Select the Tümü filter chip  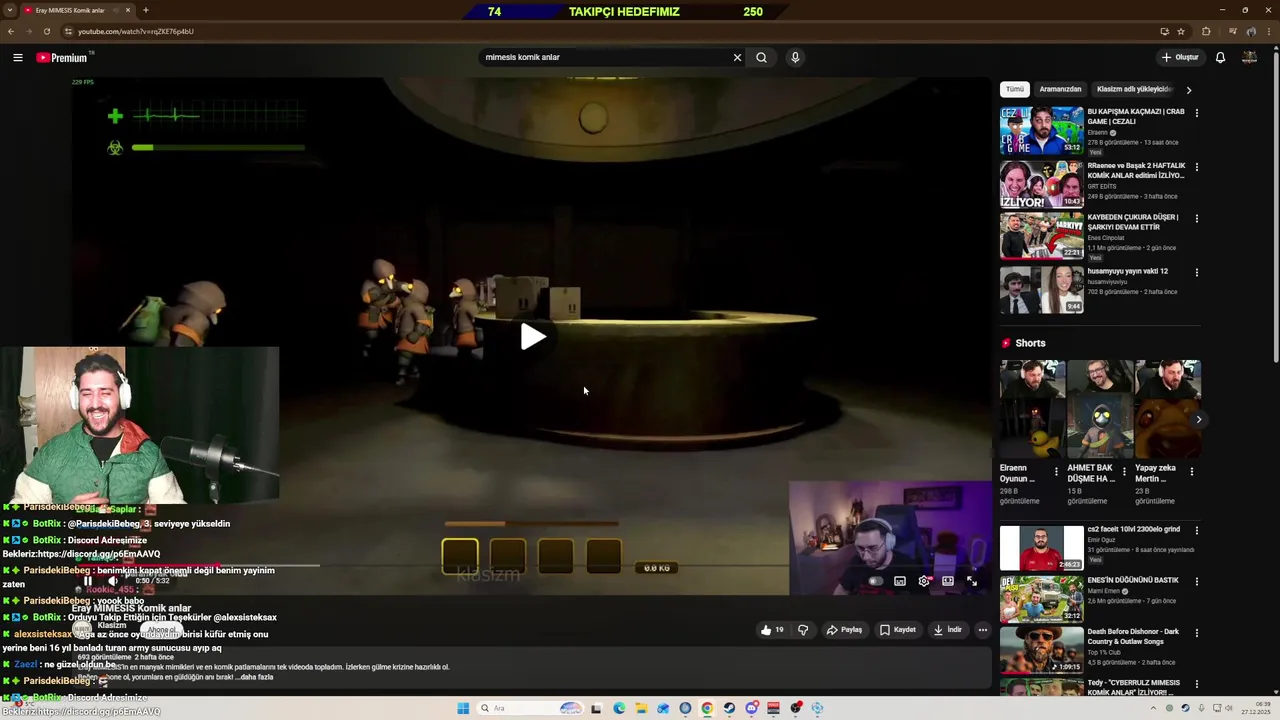point(1014,89)
